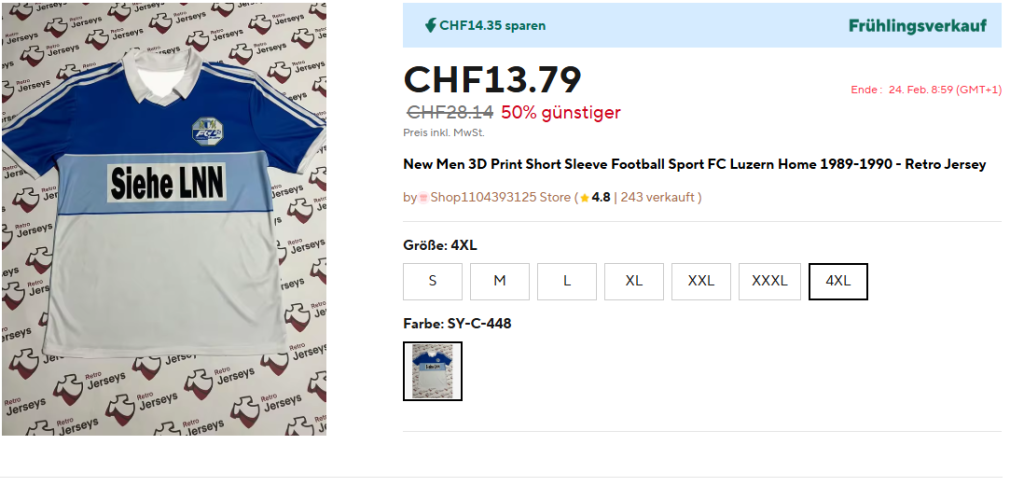Pick size L

coord(566,281)
